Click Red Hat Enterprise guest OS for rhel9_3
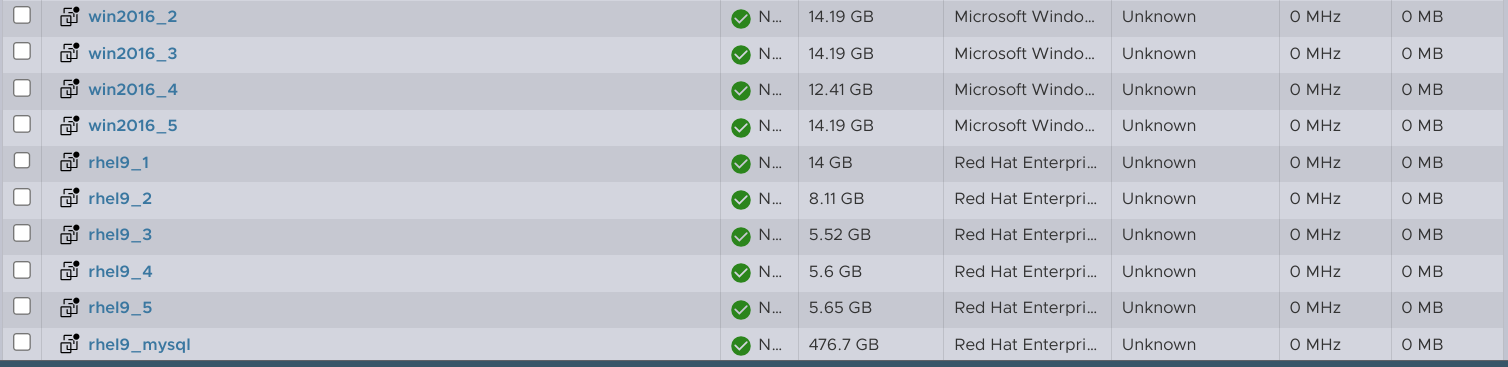Viewport: 1508px width, 367px height. (1026, 235)
